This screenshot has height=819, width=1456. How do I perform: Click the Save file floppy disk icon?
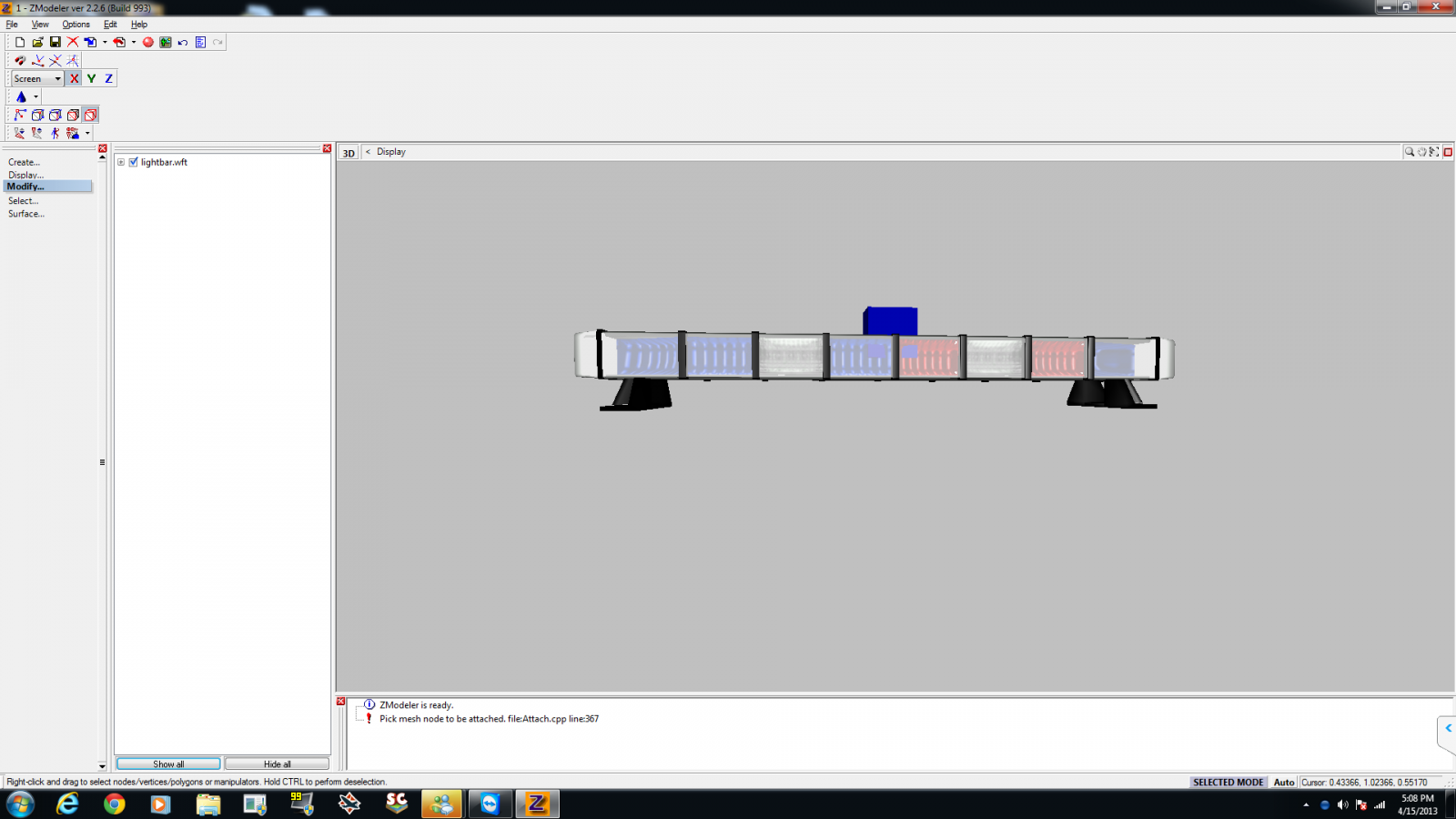[x=55, y=42]
